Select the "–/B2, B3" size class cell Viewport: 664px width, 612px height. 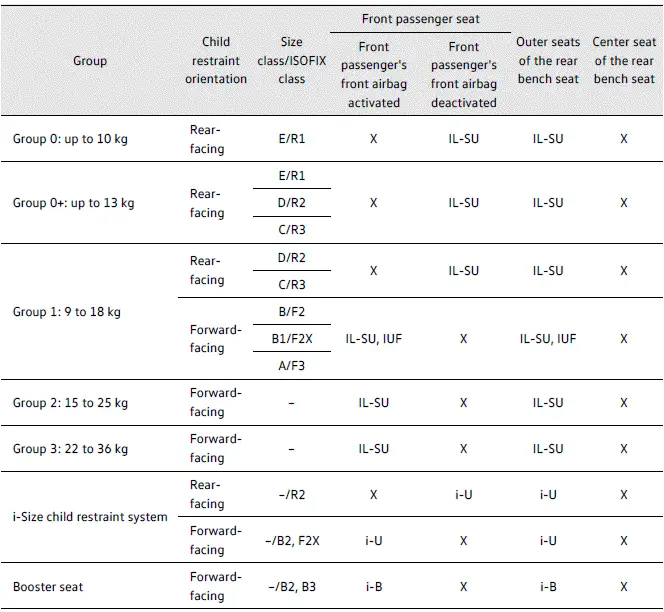(292, 587)
